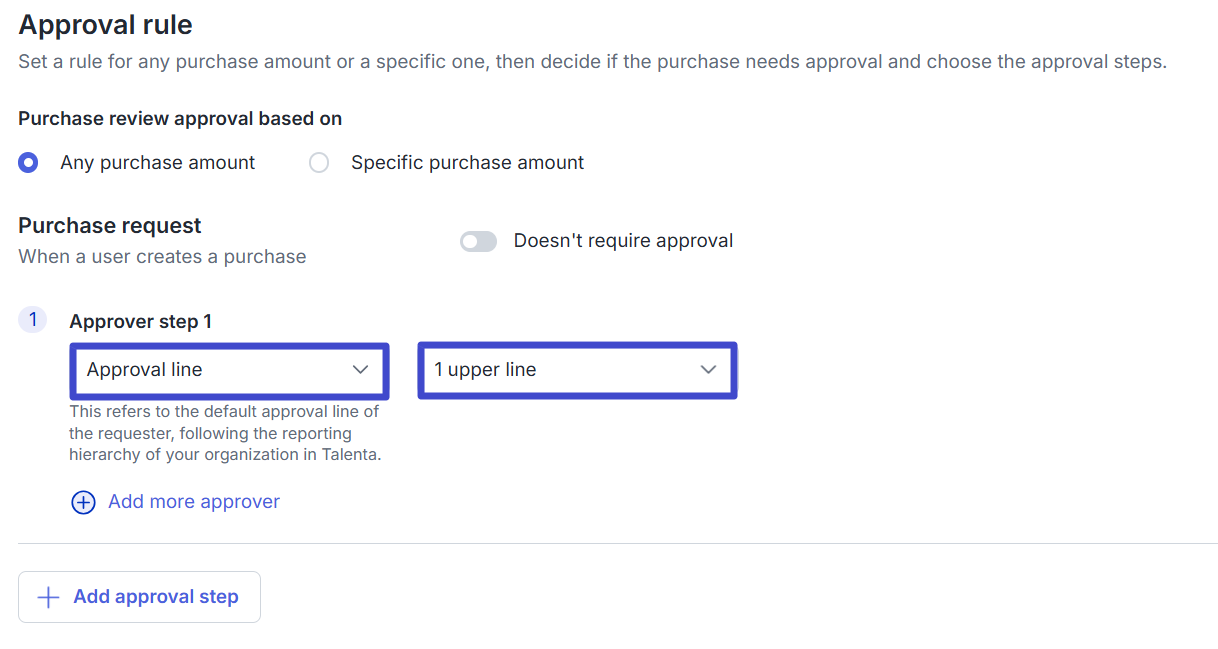The height and width of the screenshot is (649, 1218).
Task: Click the helper text about default approval line
Action: (226, 433)
